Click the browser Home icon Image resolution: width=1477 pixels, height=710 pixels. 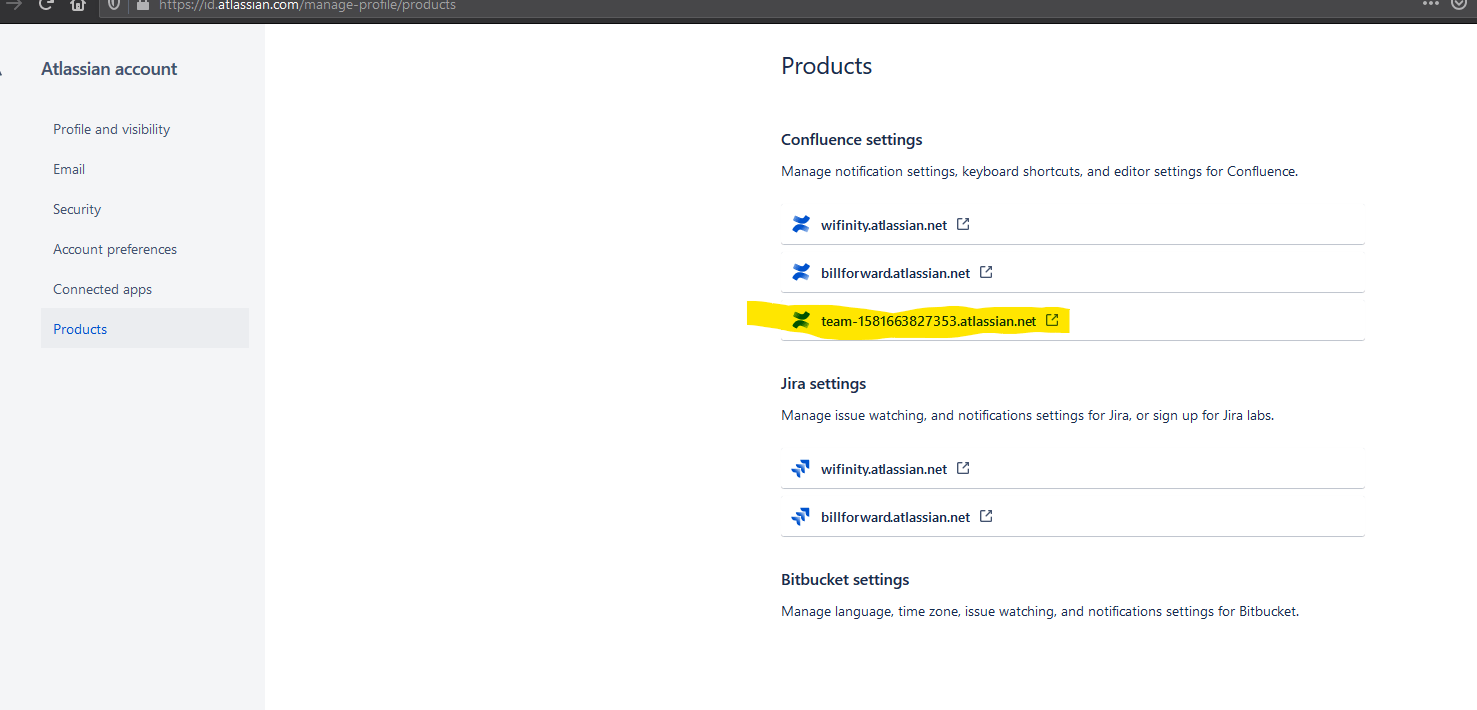(x=78, y=5)
